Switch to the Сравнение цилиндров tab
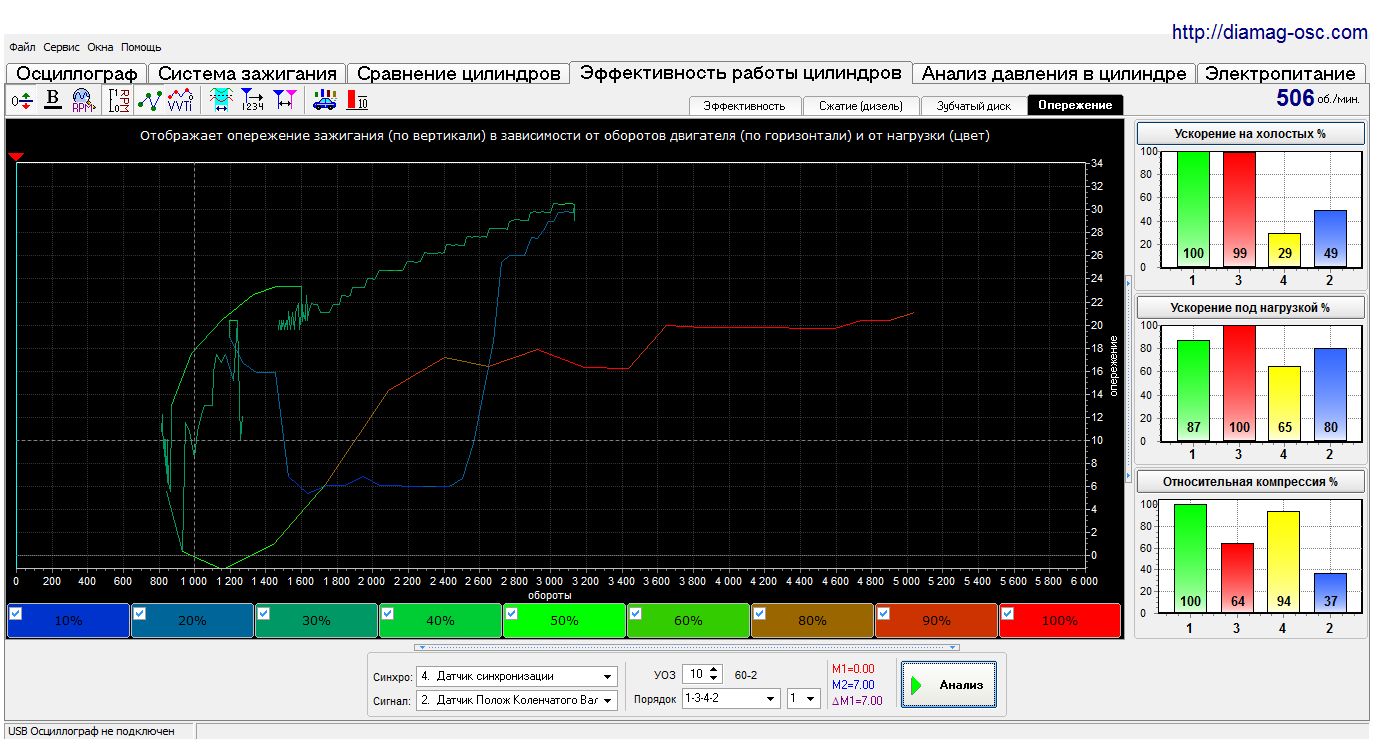This screenshot has width=1382, height=744. coord(458,74)
